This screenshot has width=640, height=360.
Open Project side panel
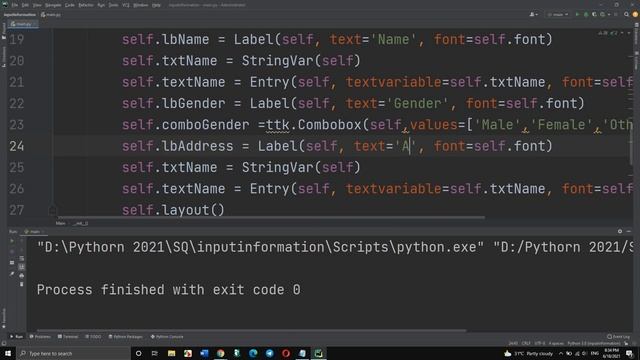[x=4, y=31]
